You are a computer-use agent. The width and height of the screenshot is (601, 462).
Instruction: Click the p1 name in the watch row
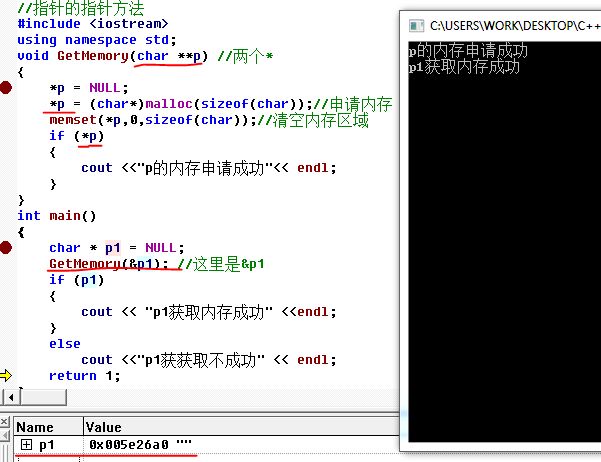pos(47,445)
